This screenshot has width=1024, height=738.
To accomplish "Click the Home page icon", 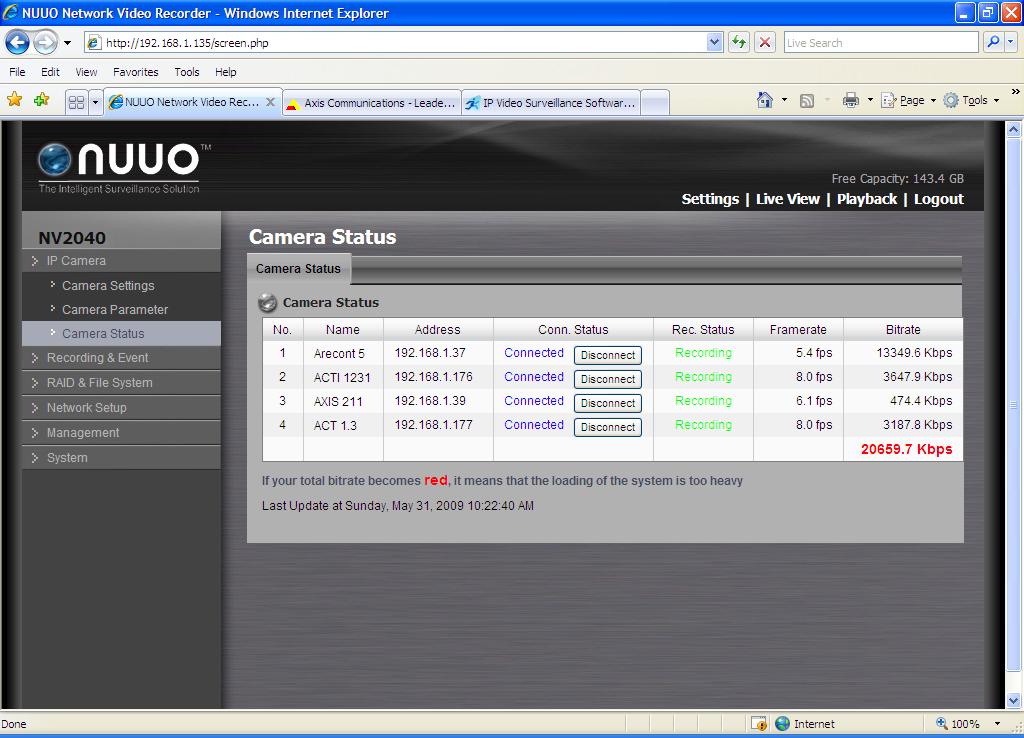I will 765,100.
